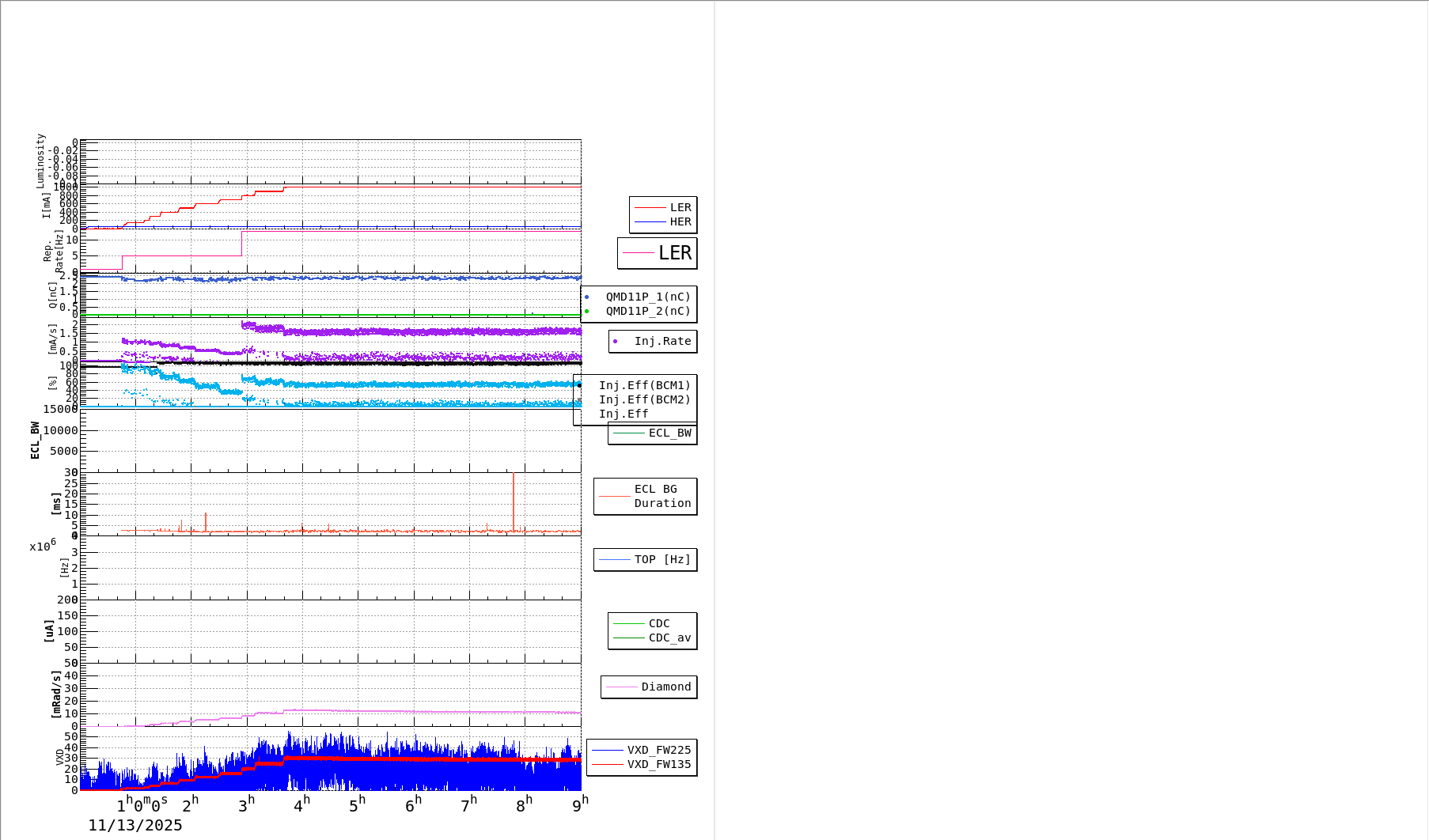Click the red LER line legend entry
Image resolution: width=1429 pixels, height=840 pixels.
coord(663,208)
